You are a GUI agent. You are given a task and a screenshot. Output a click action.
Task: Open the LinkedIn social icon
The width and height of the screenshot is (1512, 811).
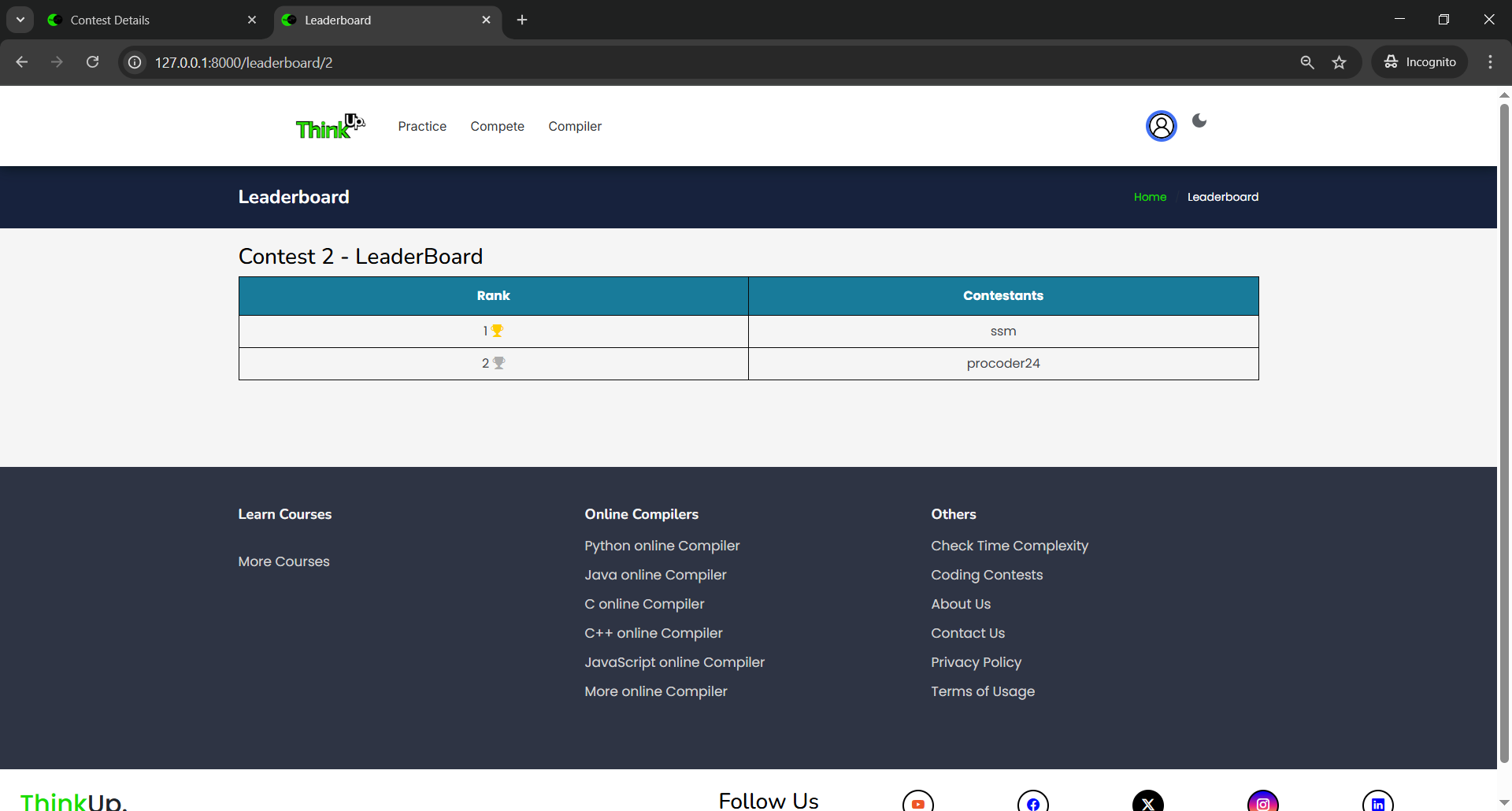pyautogui.click(x=1377, y=803)
